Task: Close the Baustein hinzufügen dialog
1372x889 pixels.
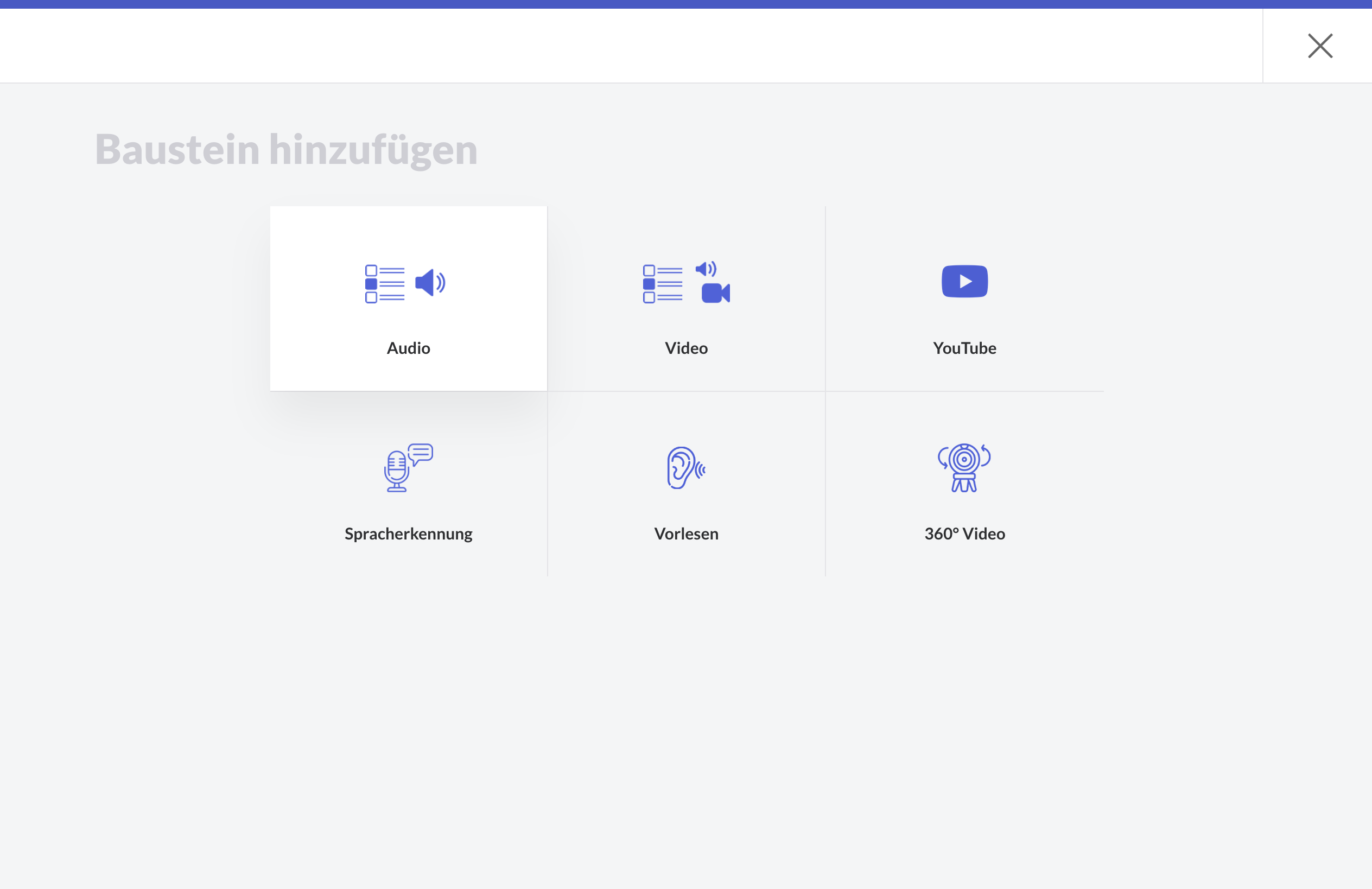Action: (1319, 46)
